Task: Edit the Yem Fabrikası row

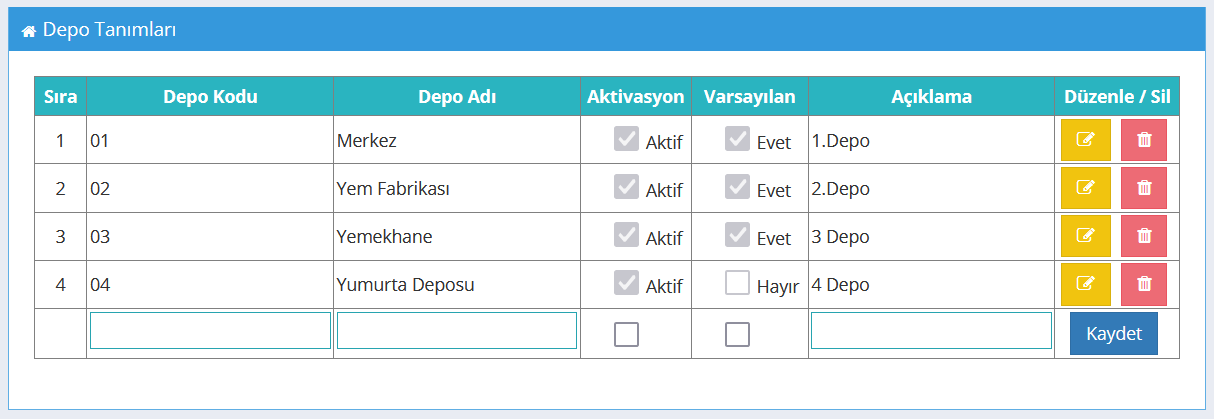Action: tap(1086, 188)
